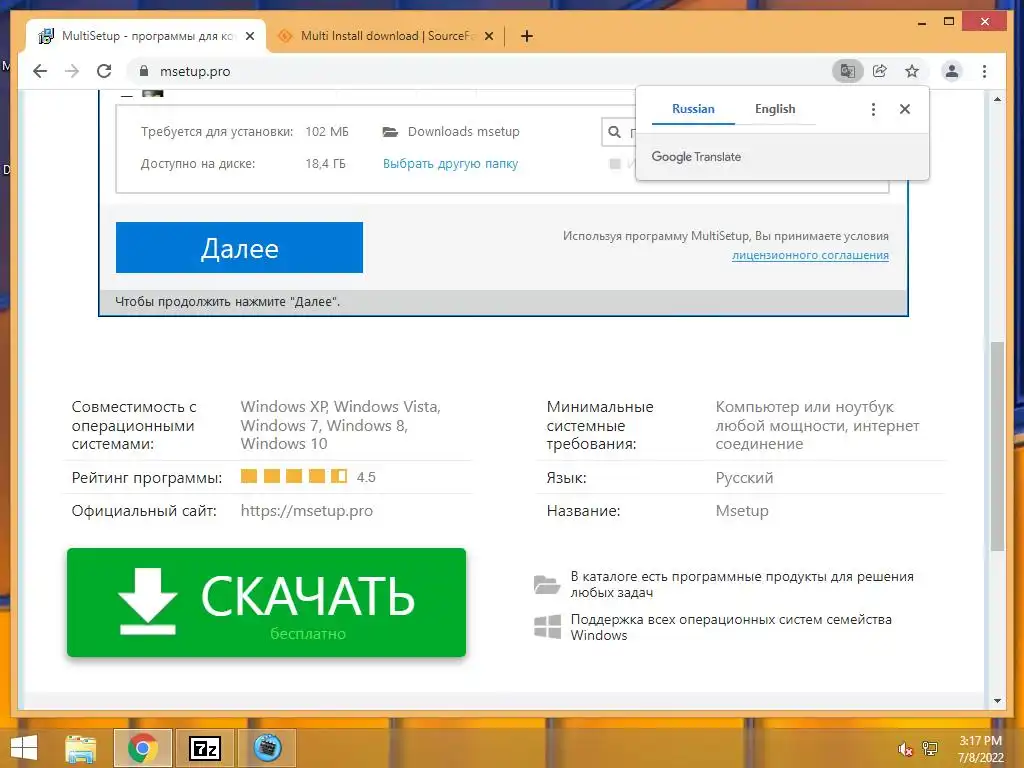This screenshot has height=768, width=1024.
Task: Click the green СКАЧАТЬ download button
Action: (x=266, y=602)
